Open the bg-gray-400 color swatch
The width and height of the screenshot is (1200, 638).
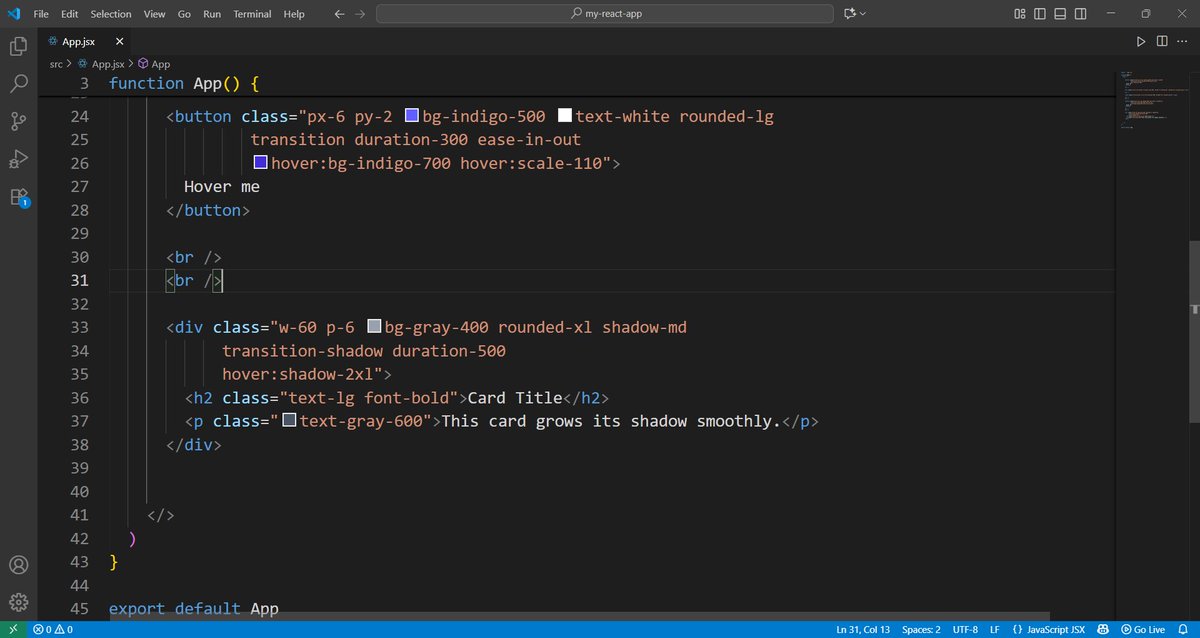374,326
